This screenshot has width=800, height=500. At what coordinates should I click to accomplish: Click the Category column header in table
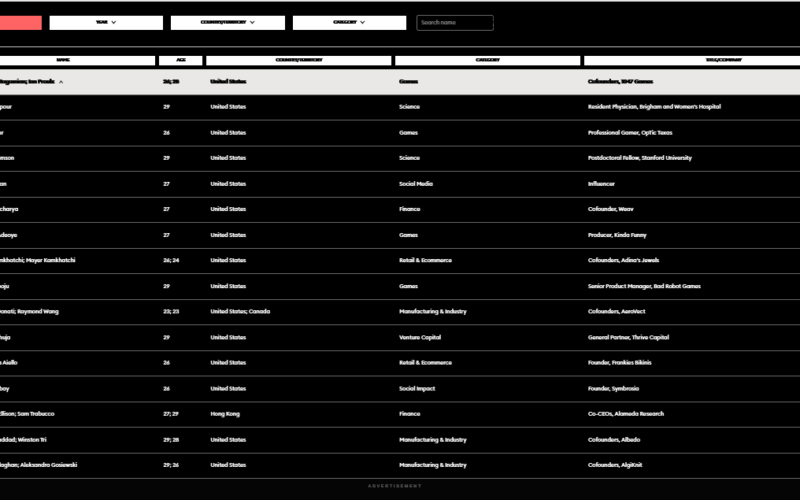click(x=487, y=60)
